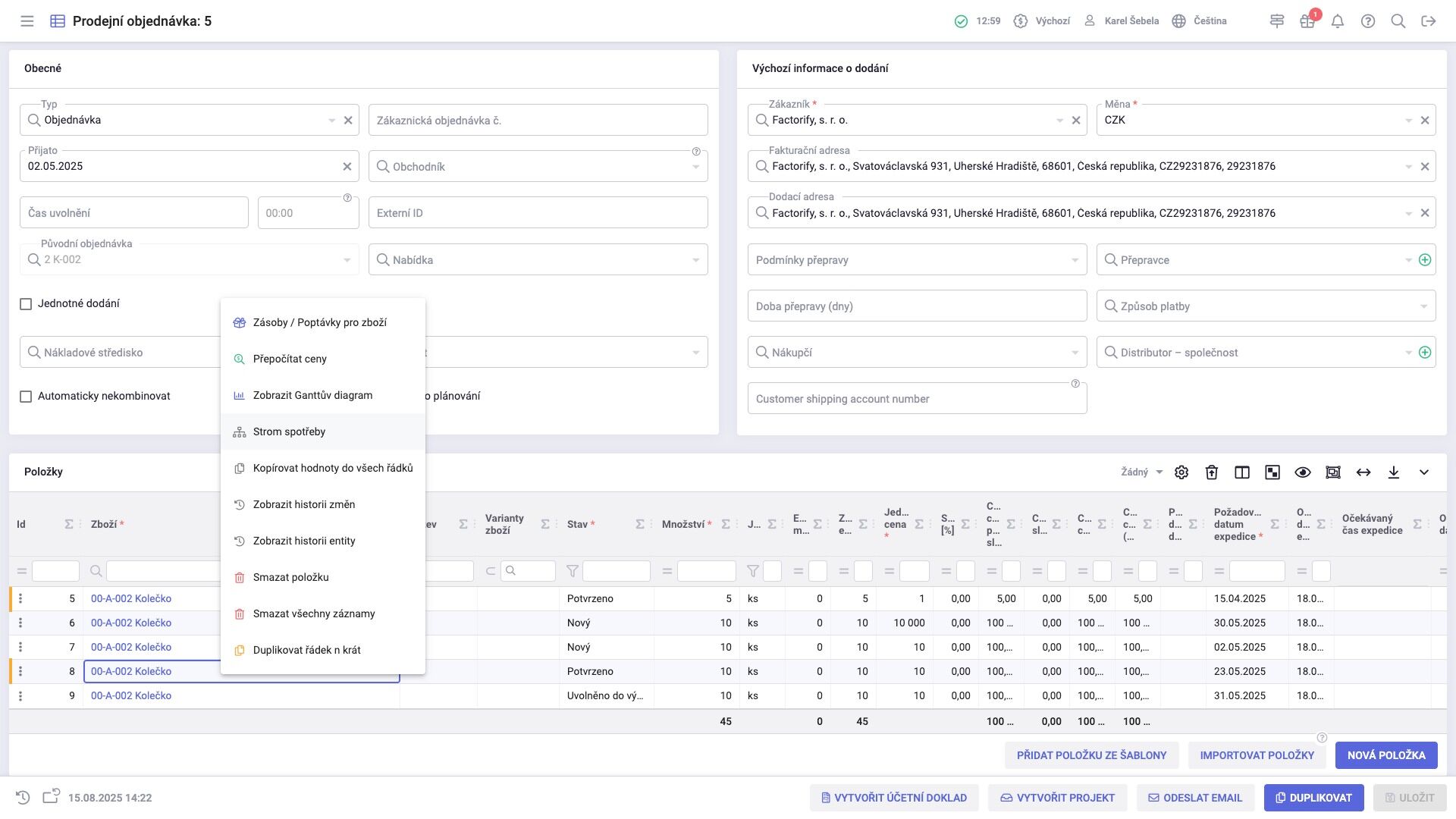Click the green plus next to Přepravce

(1425, 260)
